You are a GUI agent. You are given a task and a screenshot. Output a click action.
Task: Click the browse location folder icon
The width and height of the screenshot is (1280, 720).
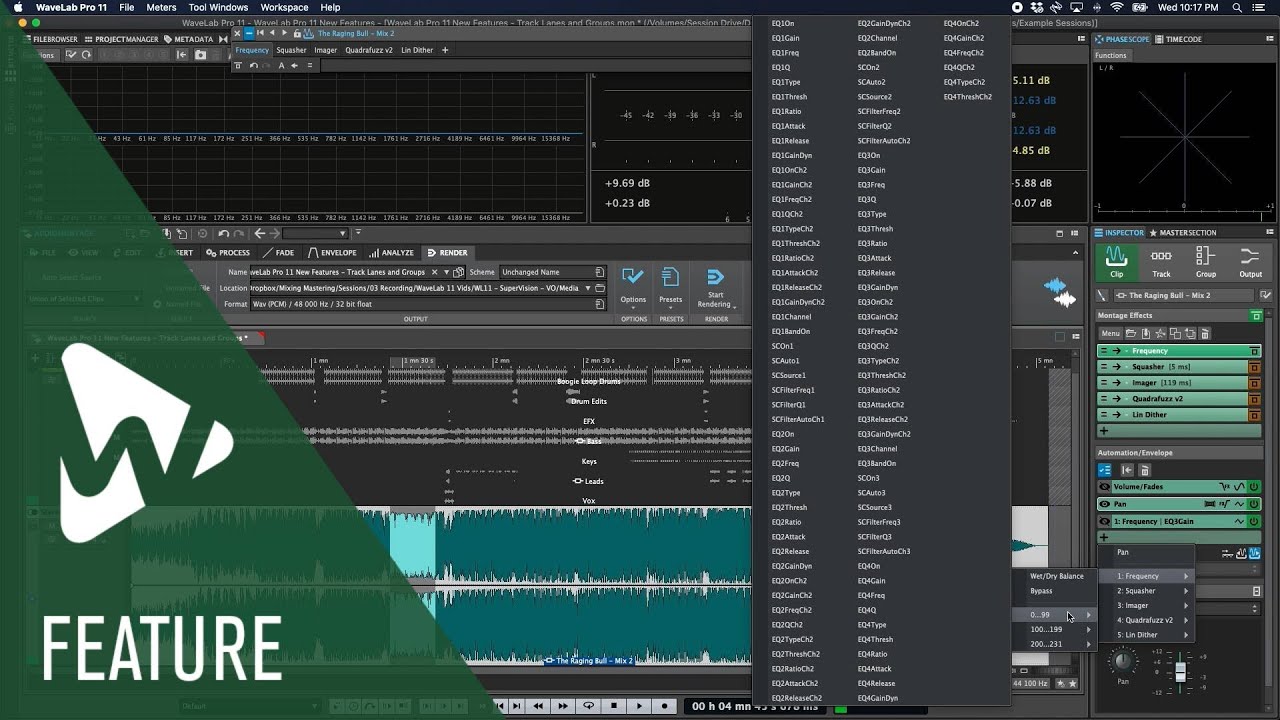599,288
